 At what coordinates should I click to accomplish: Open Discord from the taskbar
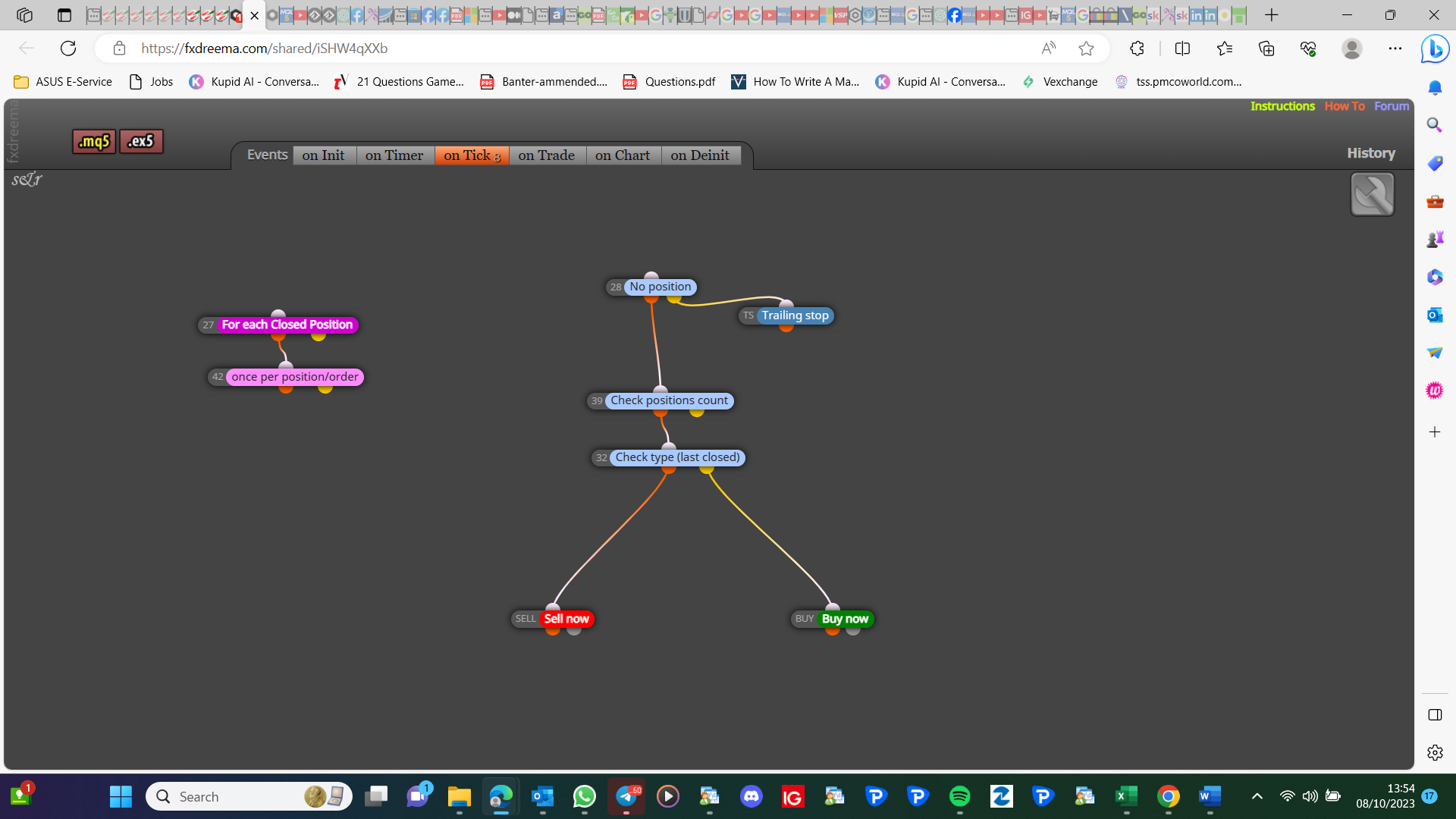752,796
